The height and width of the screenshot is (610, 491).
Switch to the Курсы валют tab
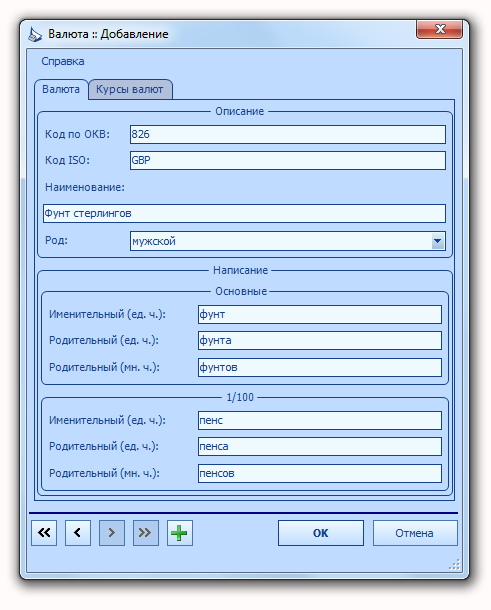pyautogui.click(x=130, y=89)
